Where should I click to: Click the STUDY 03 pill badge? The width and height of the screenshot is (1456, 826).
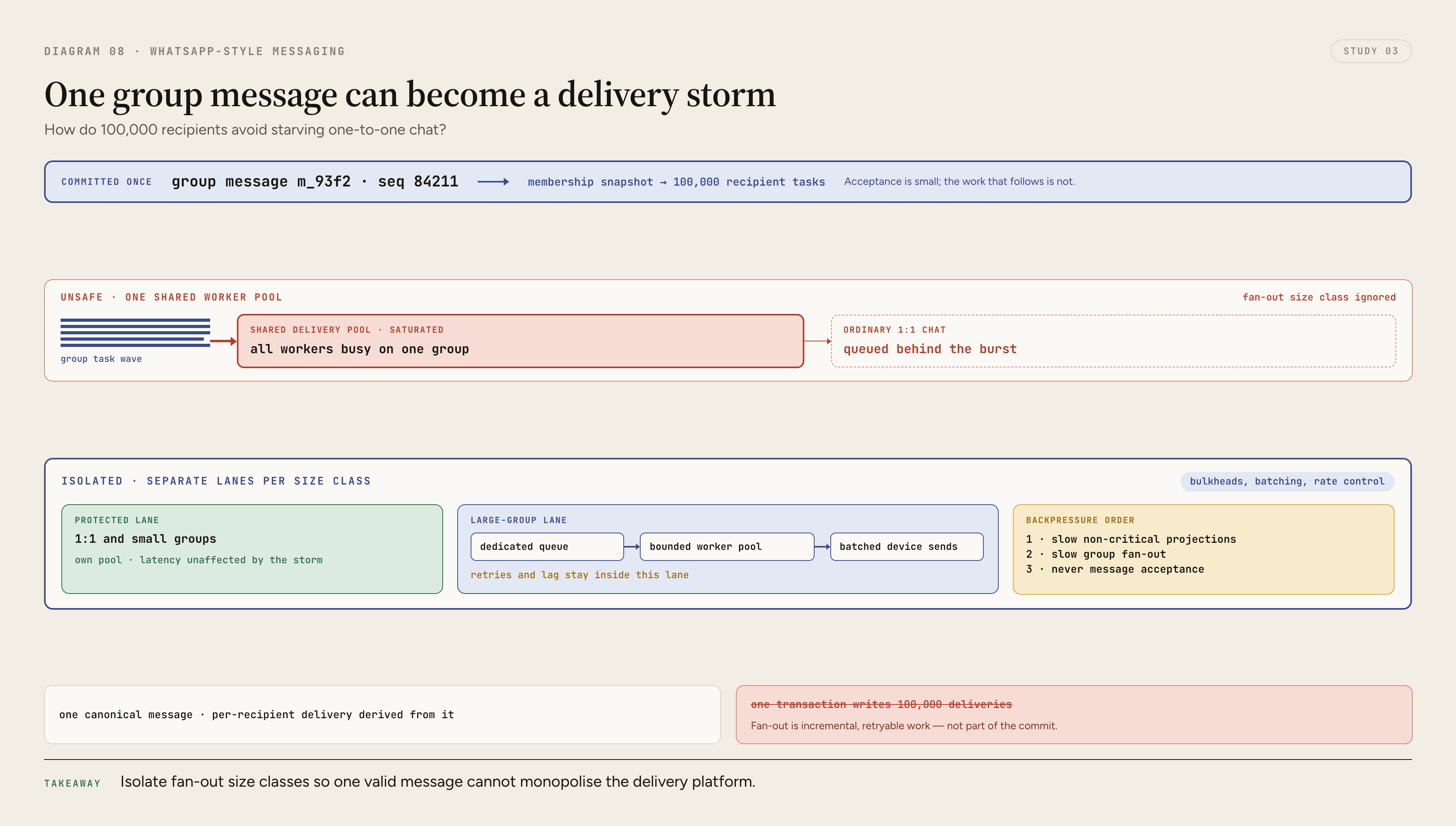(x=1370, y=51)
